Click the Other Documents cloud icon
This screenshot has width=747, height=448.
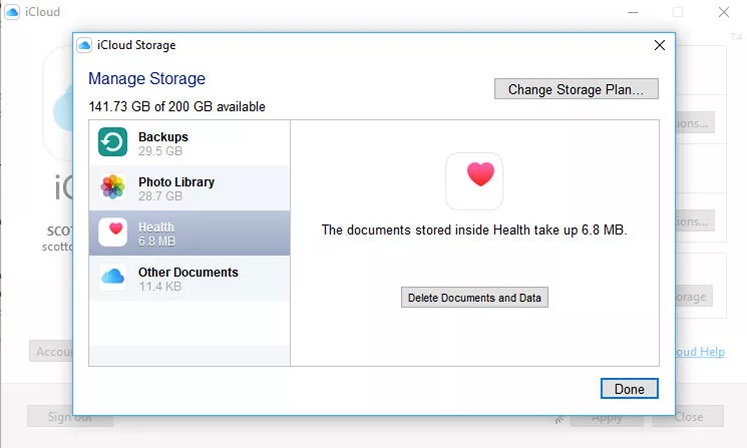113,277
